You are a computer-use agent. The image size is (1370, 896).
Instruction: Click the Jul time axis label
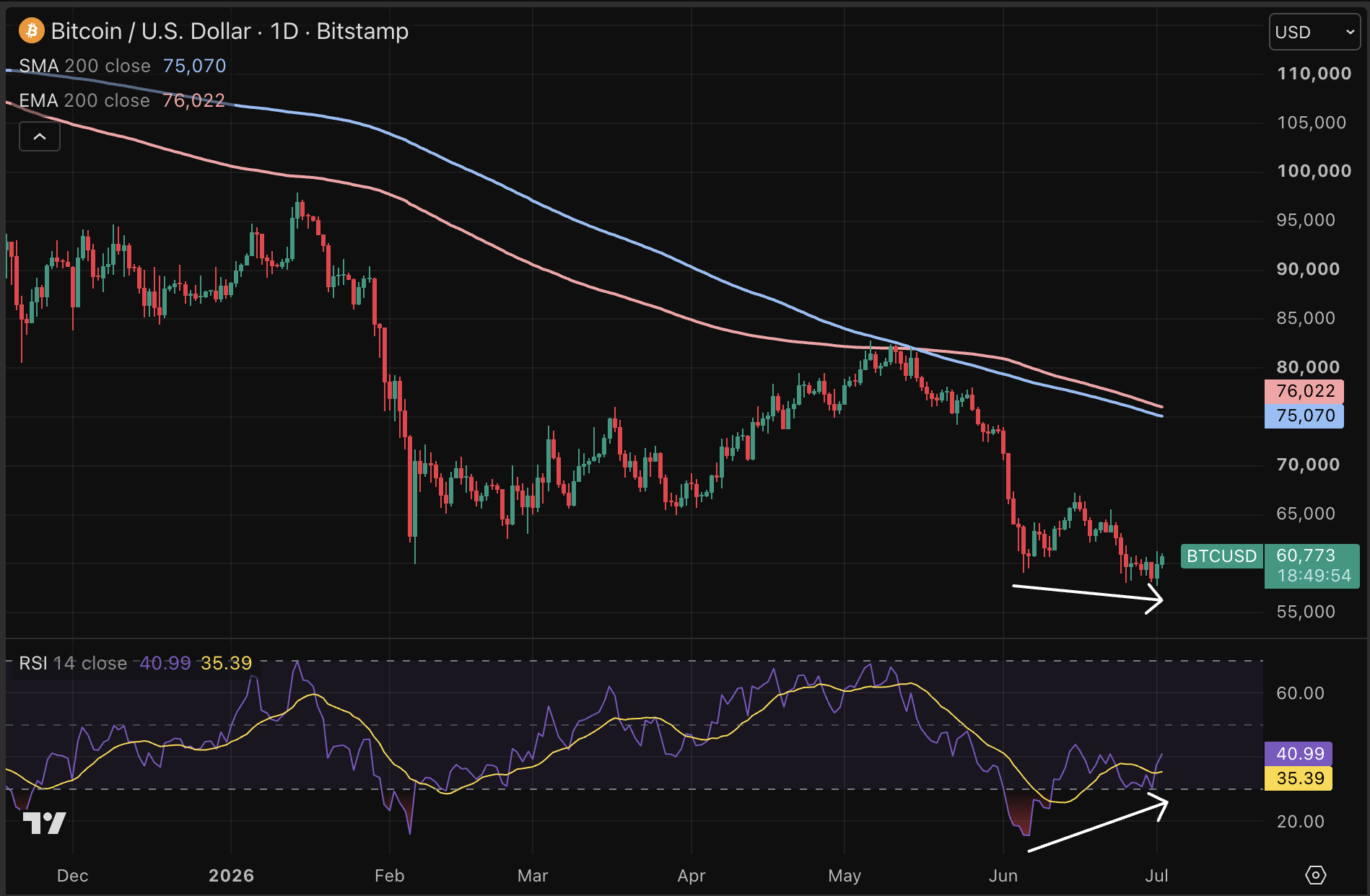[x=1156, y=876]
